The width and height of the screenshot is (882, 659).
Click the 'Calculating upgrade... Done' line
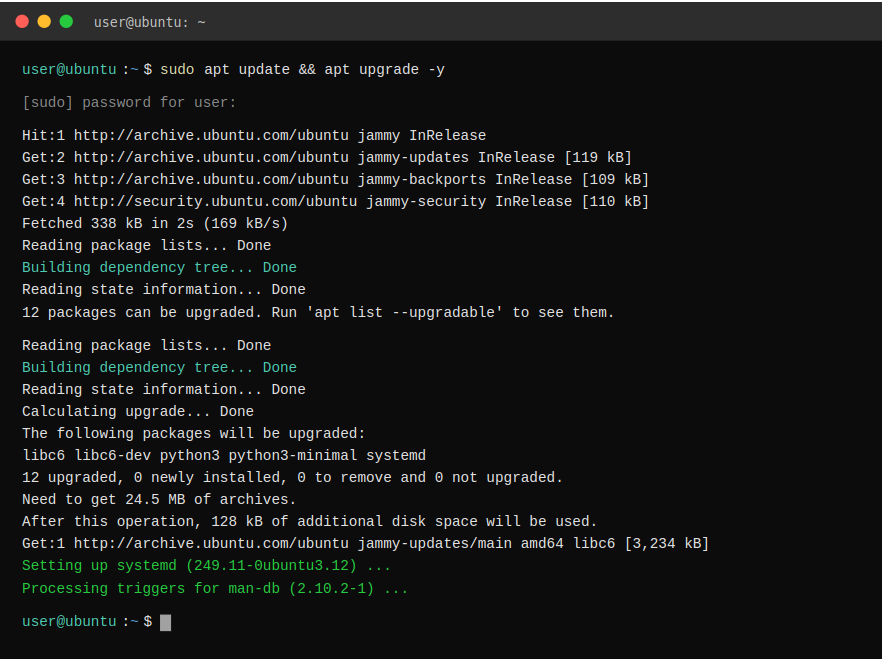138,411
